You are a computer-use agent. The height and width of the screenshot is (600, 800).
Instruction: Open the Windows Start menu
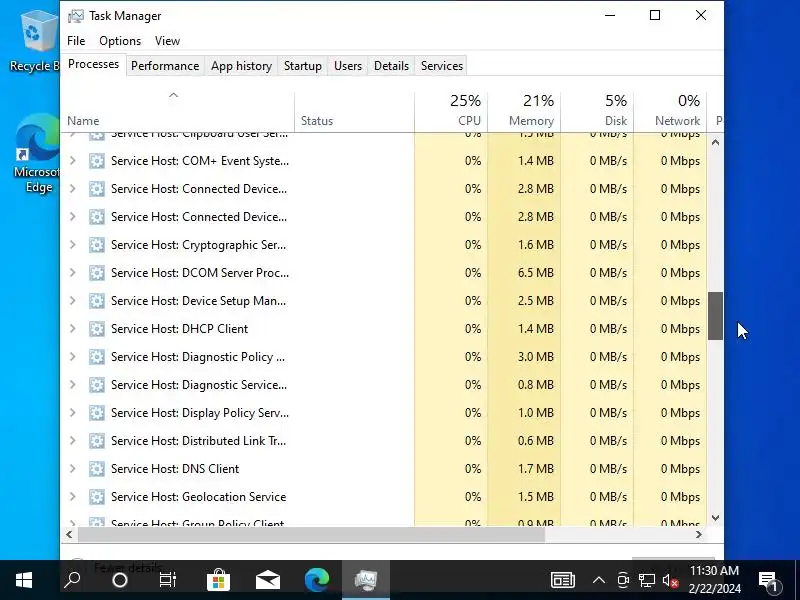[23, 580]
